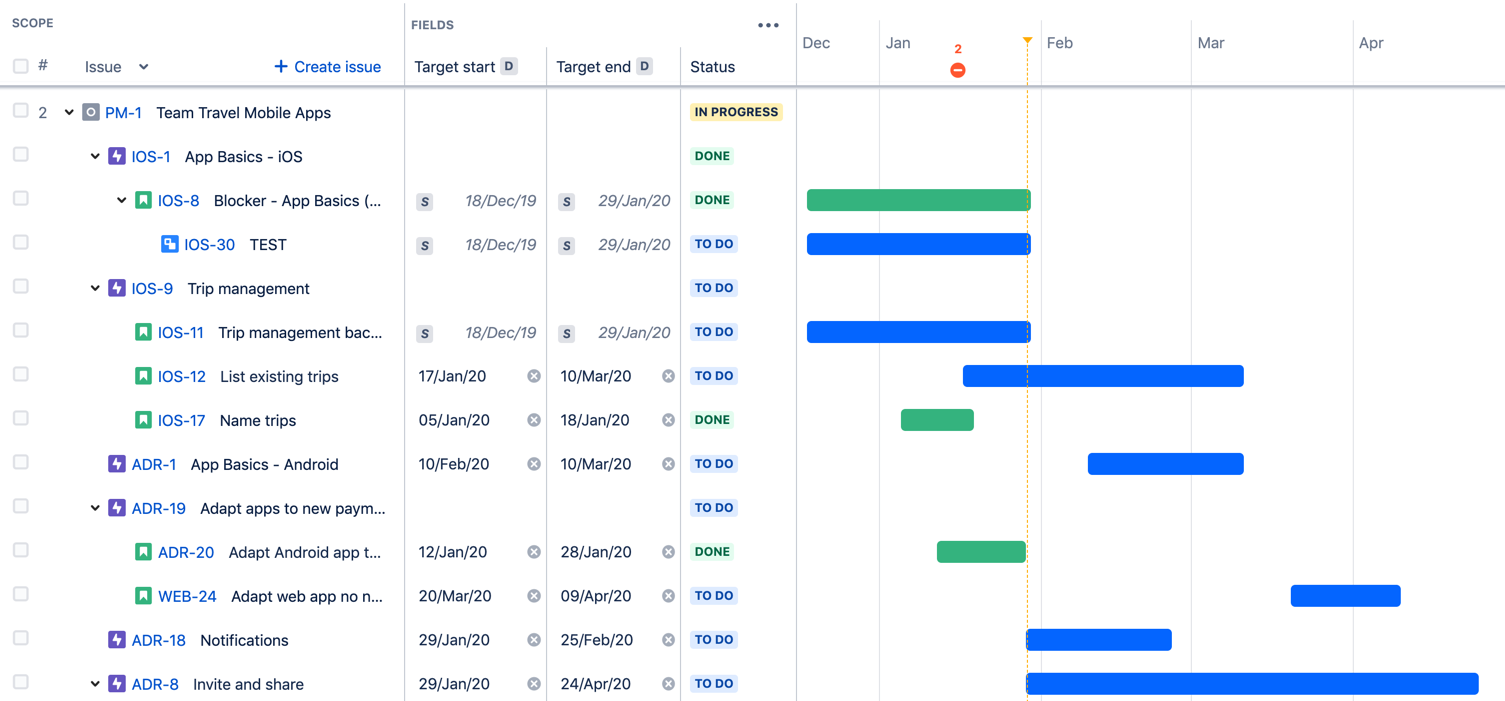1505x701 pixels.
Task: Collapse the ADR-19 Adapt apps epic
Action: tap(95, 509)
